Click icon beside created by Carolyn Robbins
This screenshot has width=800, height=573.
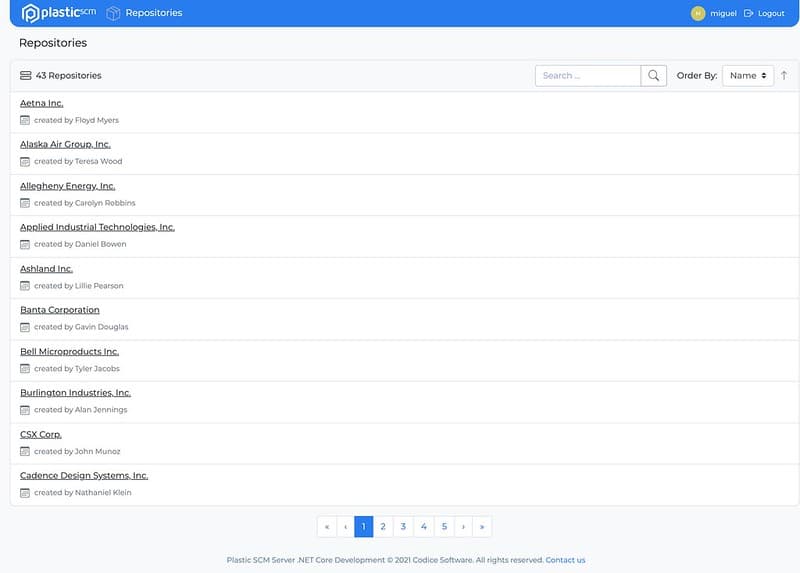(x=25, y=203)
